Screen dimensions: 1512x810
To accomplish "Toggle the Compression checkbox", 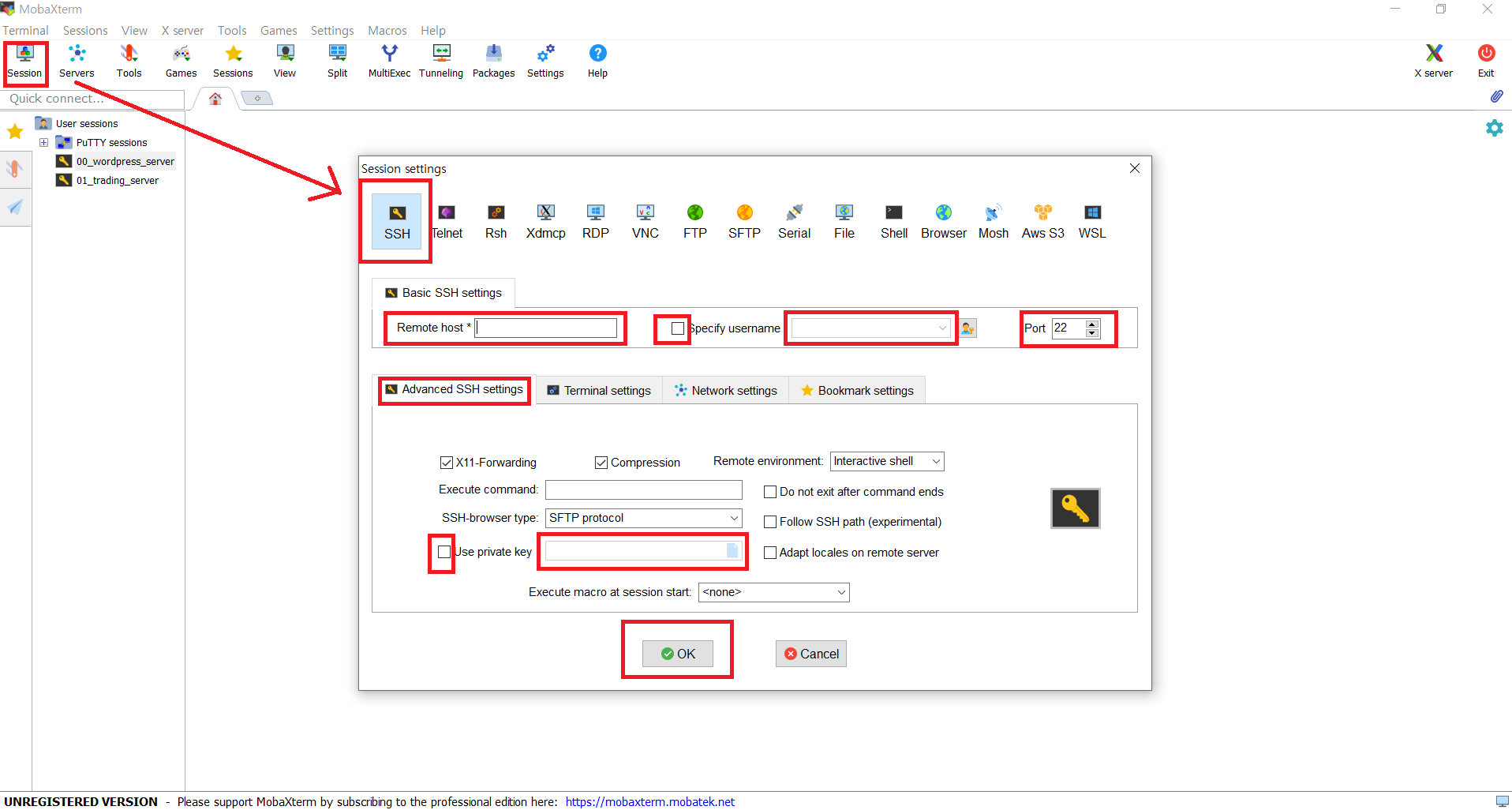I will tap(601, 463).
